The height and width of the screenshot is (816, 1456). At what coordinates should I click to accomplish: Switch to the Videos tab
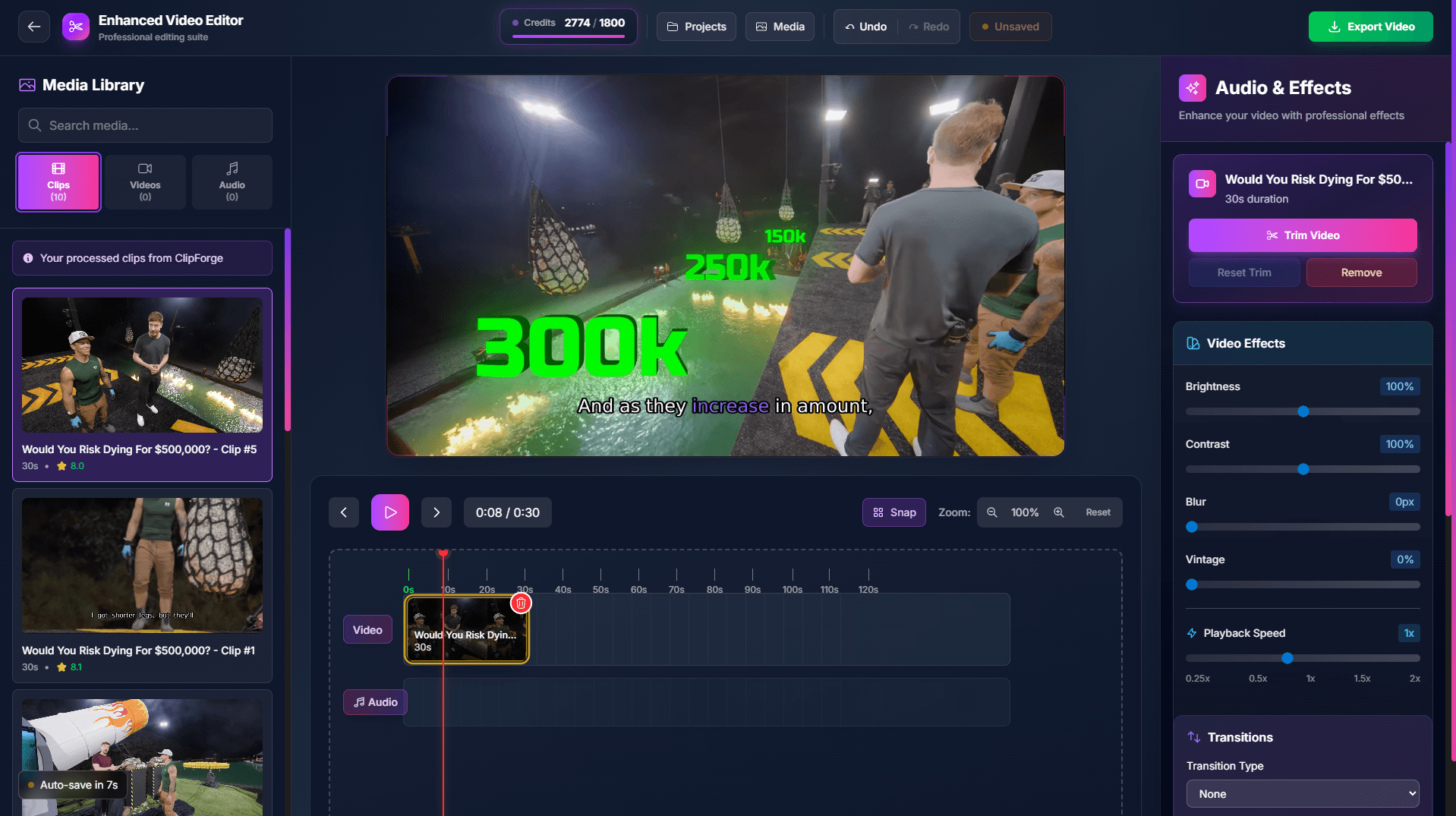(145, 182)
